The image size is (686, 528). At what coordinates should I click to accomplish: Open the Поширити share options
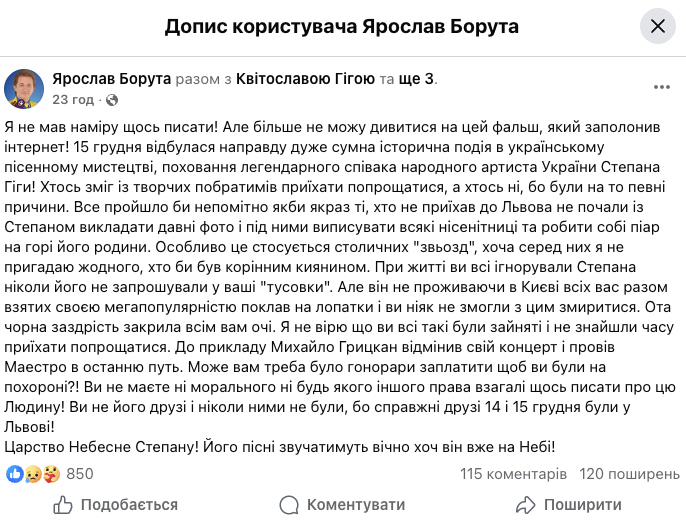click(583, 505)
